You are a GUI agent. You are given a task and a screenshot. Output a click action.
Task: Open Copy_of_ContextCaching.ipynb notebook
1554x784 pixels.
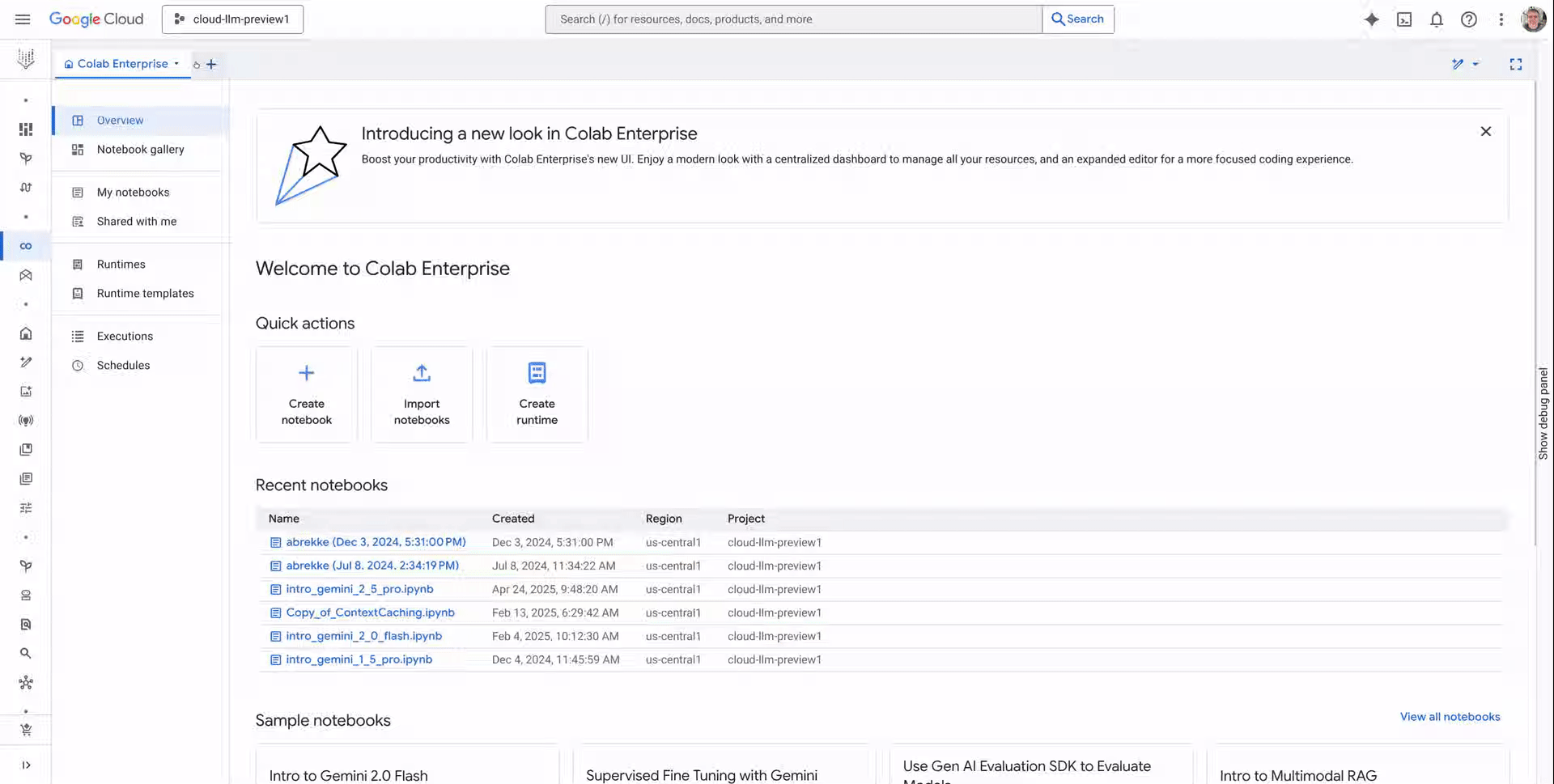pyautogui.click(x=370, y=612)
